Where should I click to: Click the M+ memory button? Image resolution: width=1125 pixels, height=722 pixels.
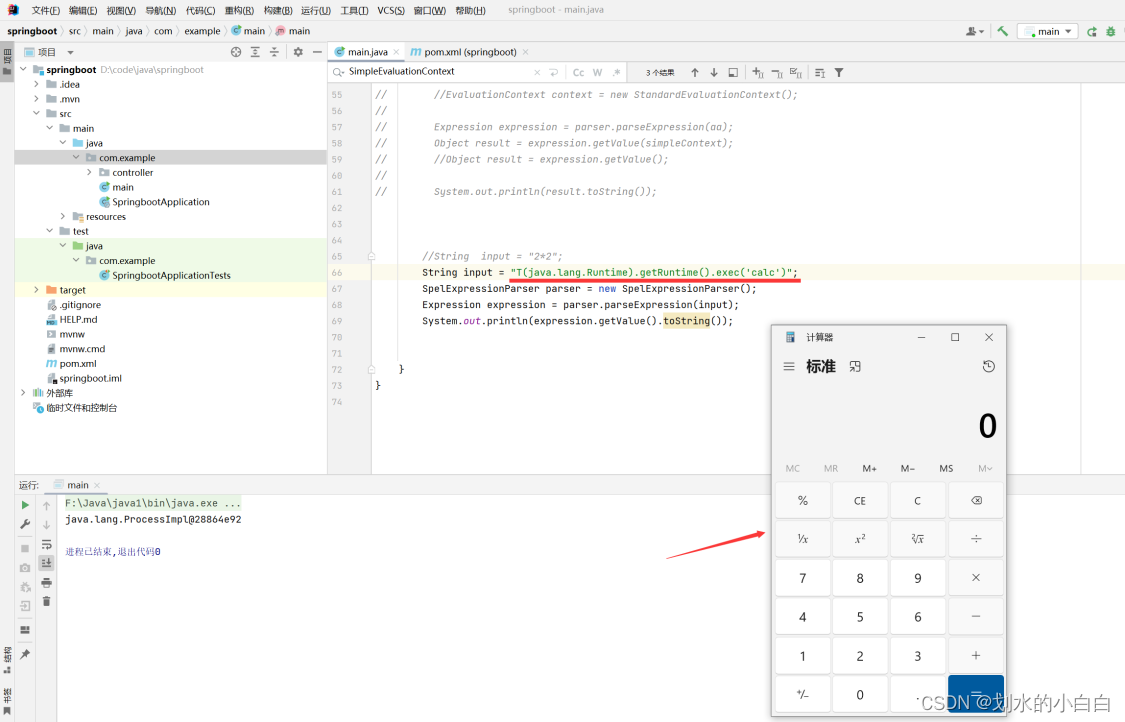[870, 469]
